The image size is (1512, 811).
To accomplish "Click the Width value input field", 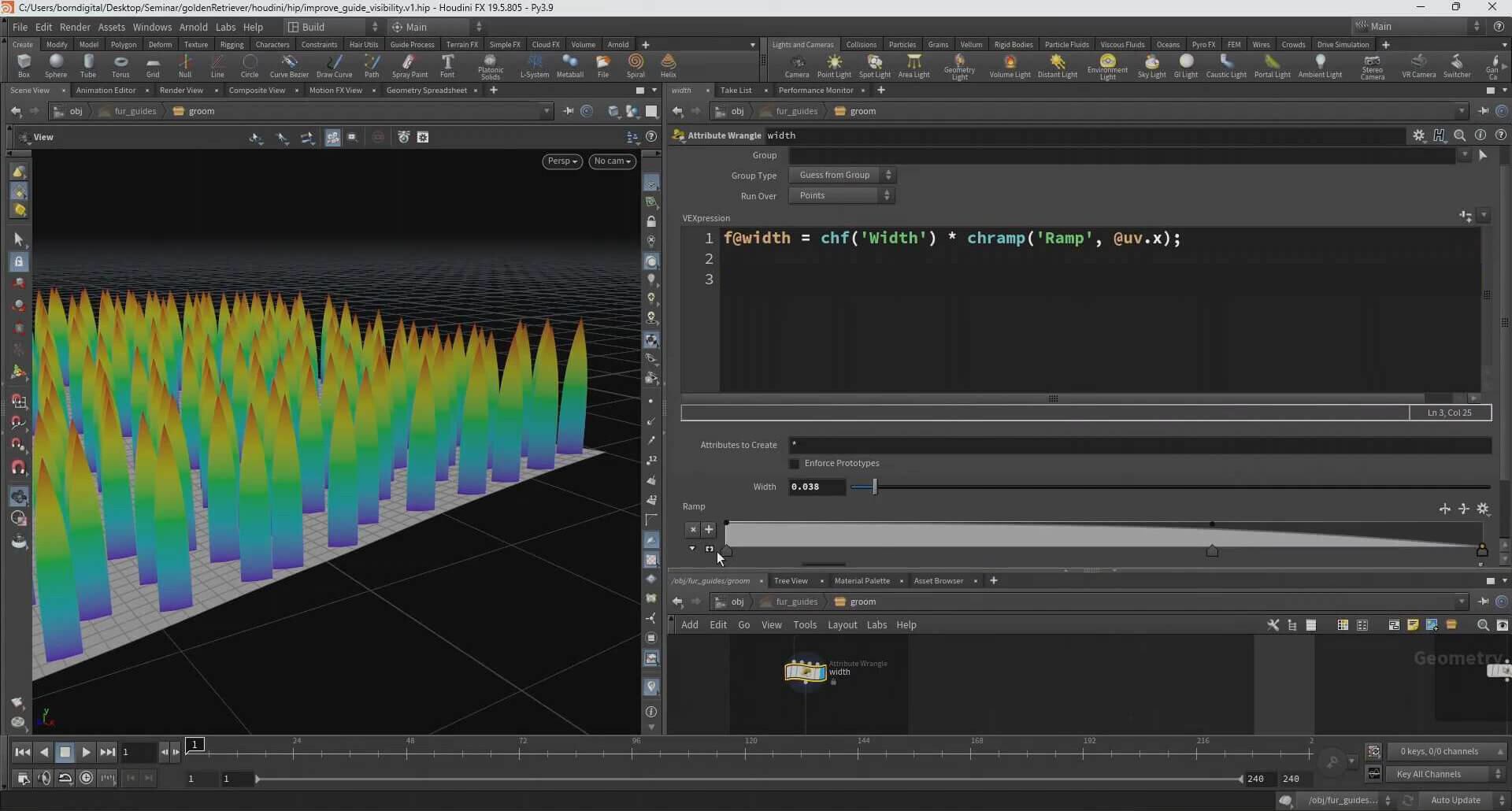I will [817, 487].
